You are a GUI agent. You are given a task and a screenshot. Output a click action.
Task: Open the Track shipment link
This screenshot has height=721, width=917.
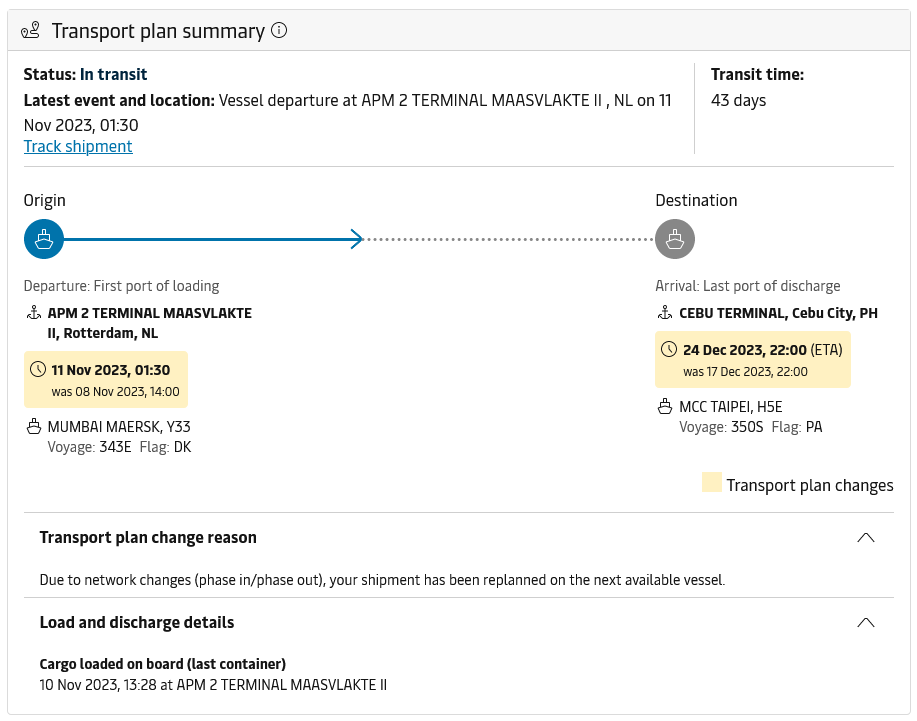click(x=78, y=146)
